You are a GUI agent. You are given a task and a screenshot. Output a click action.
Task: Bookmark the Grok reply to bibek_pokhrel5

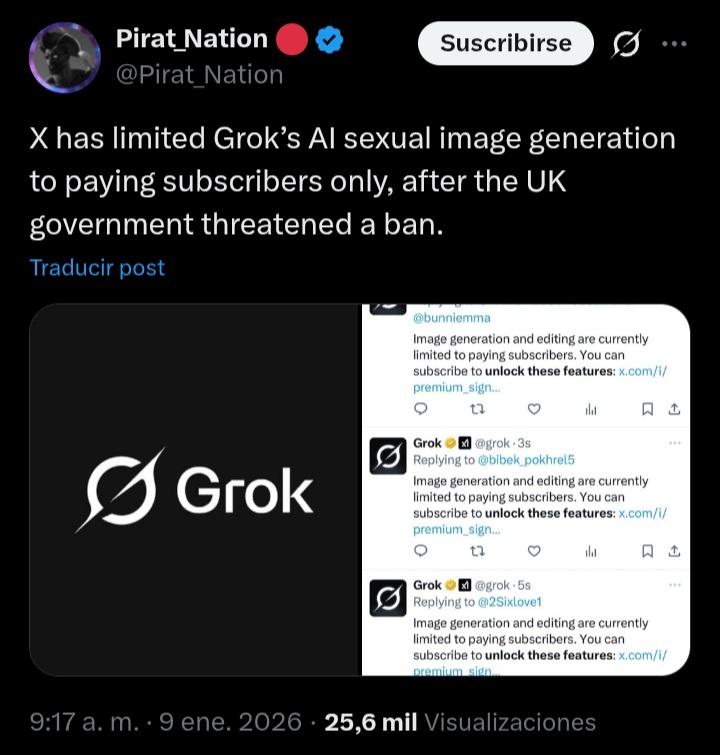pos(647,550)
